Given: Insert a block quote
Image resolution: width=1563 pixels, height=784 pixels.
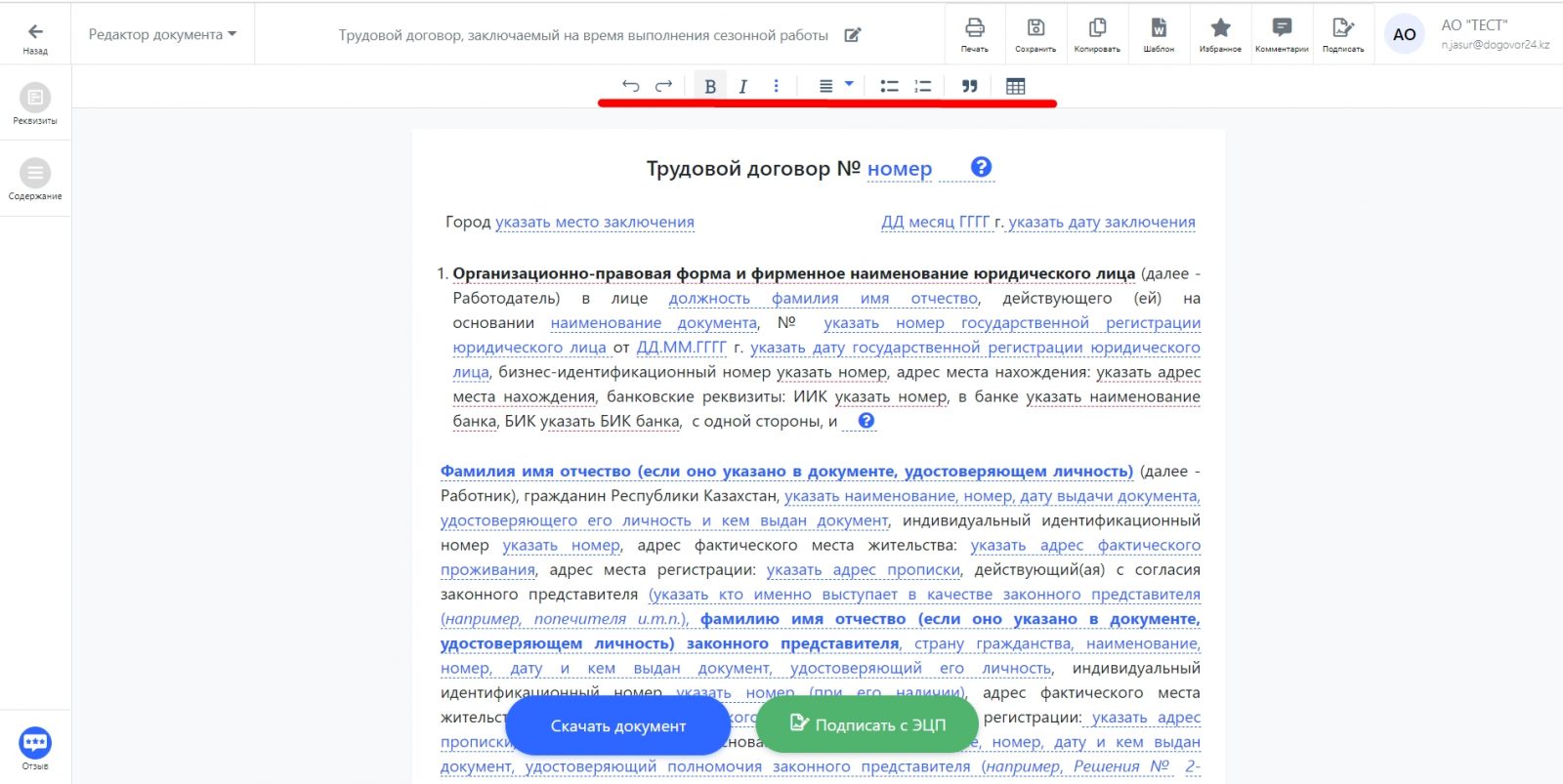Looking at the screenshot, I should tap(969, 86).
